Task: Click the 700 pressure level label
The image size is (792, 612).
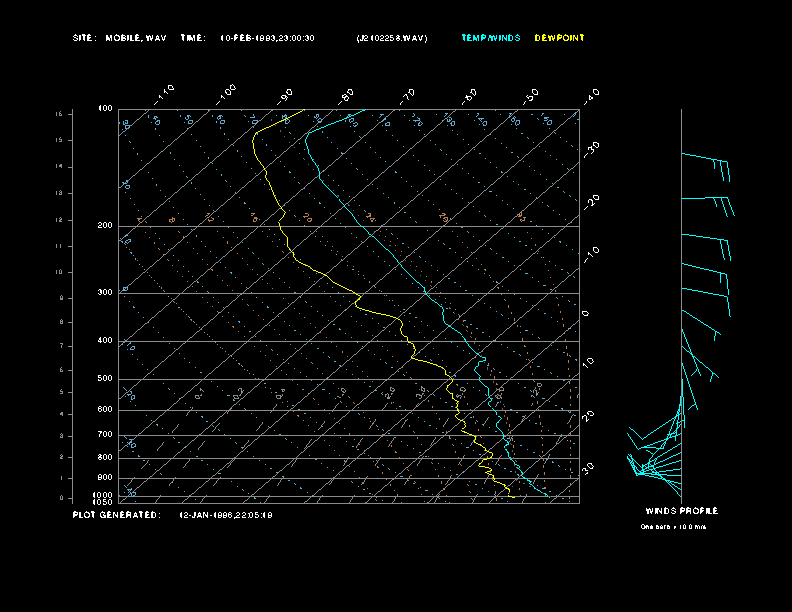Action: [105, 434]
